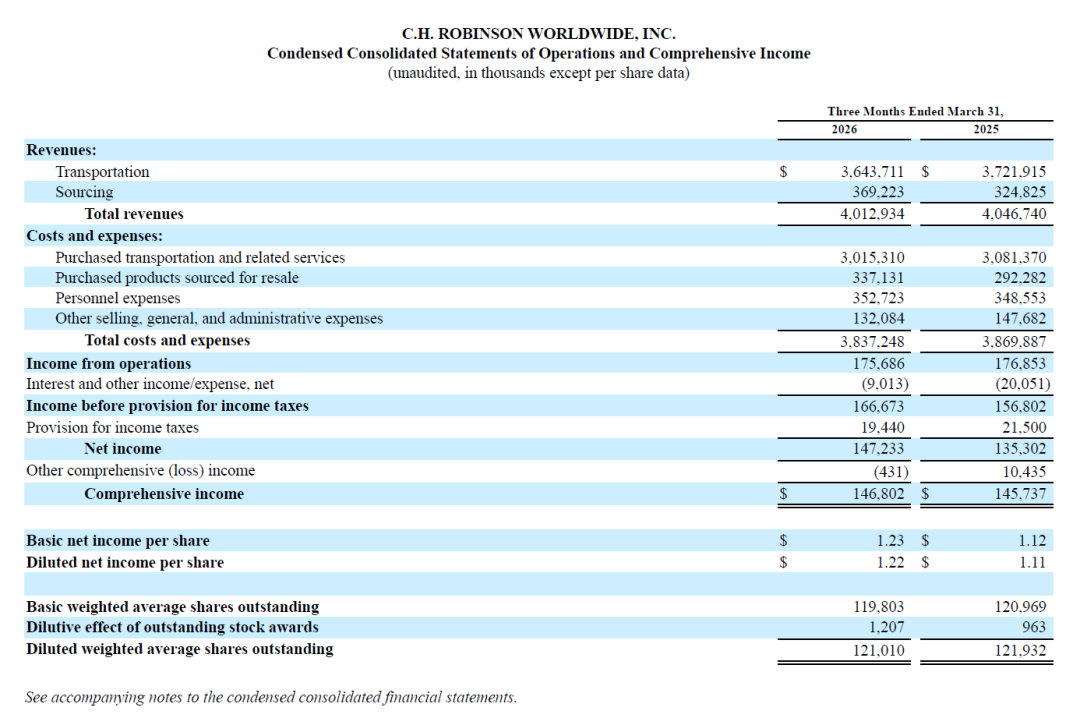Click the company title C.H. ROBINSON WORLDWIDE, INC.
This screenshot has height=718, width=1080.
point(539,33)
